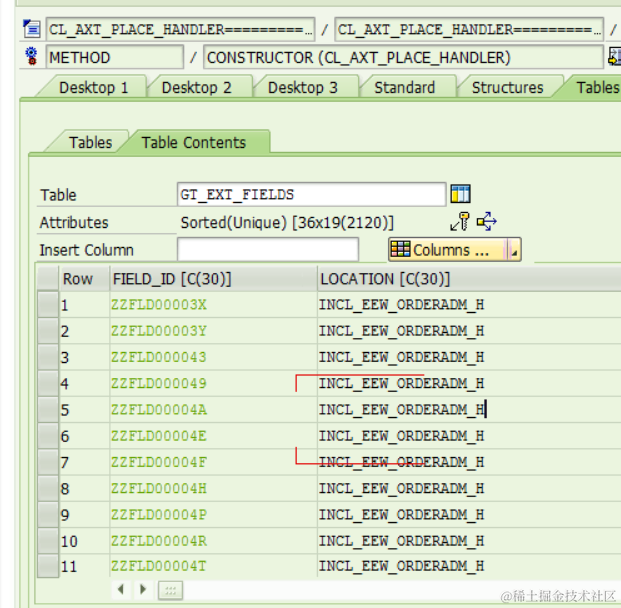Click the second CL_AXT_PLACE_HANDLER include field
The height and width of the screenshot is (608, 621).
click(469, 29)
